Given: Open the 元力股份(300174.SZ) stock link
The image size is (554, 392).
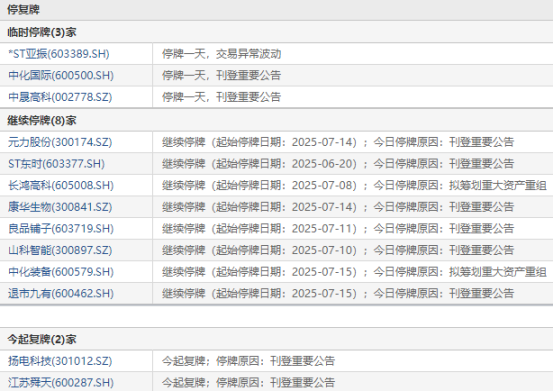Looking at the screenshot, I should point(60,142).
